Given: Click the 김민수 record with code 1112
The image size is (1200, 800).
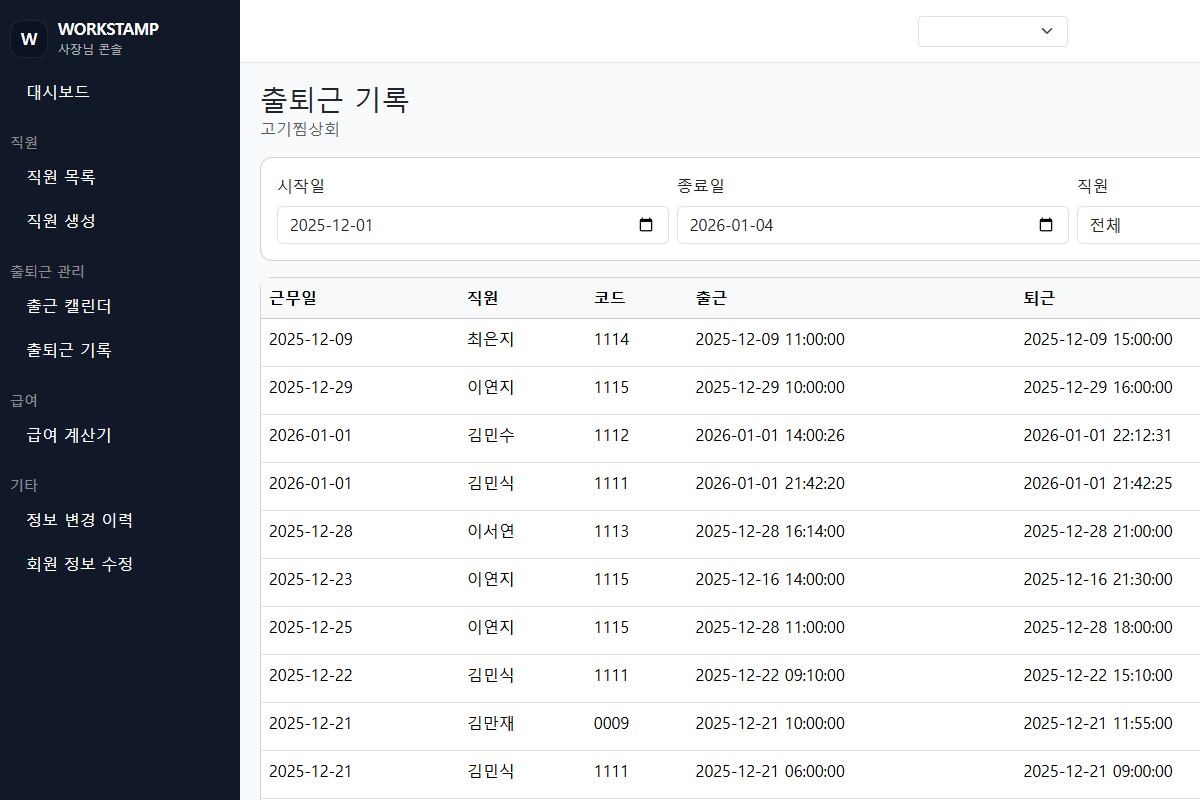Looking at the screenshot, I should [490, 435].
